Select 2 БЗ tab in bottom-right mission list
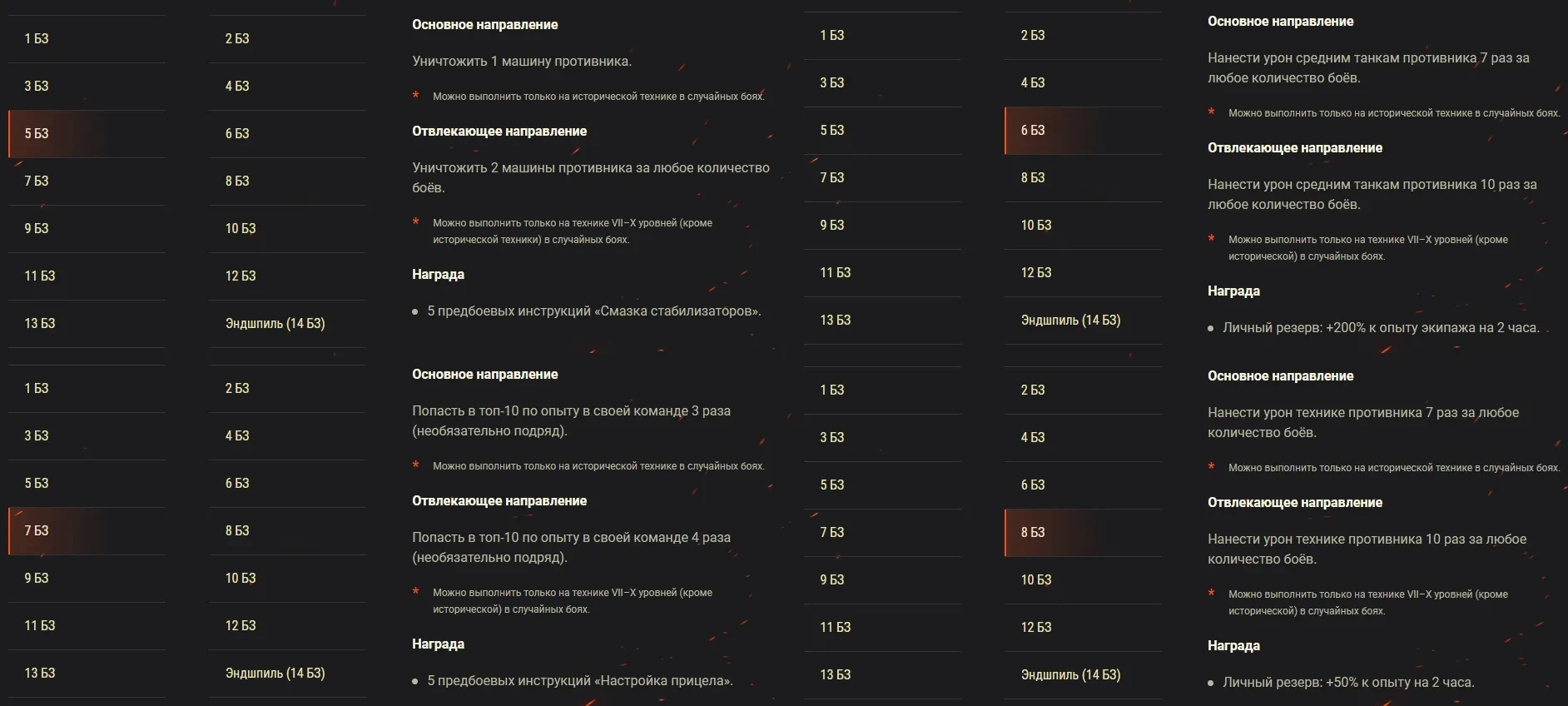Image resolution: width=1568 pixels, height=706 pixels. point(1033,390)
